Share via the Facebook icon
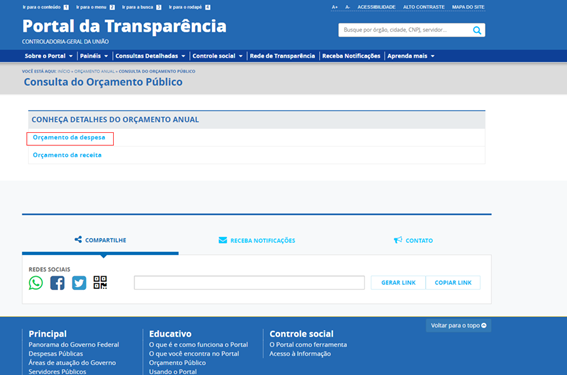This screenshot has width=567, height=375. [x=57, y=283]
